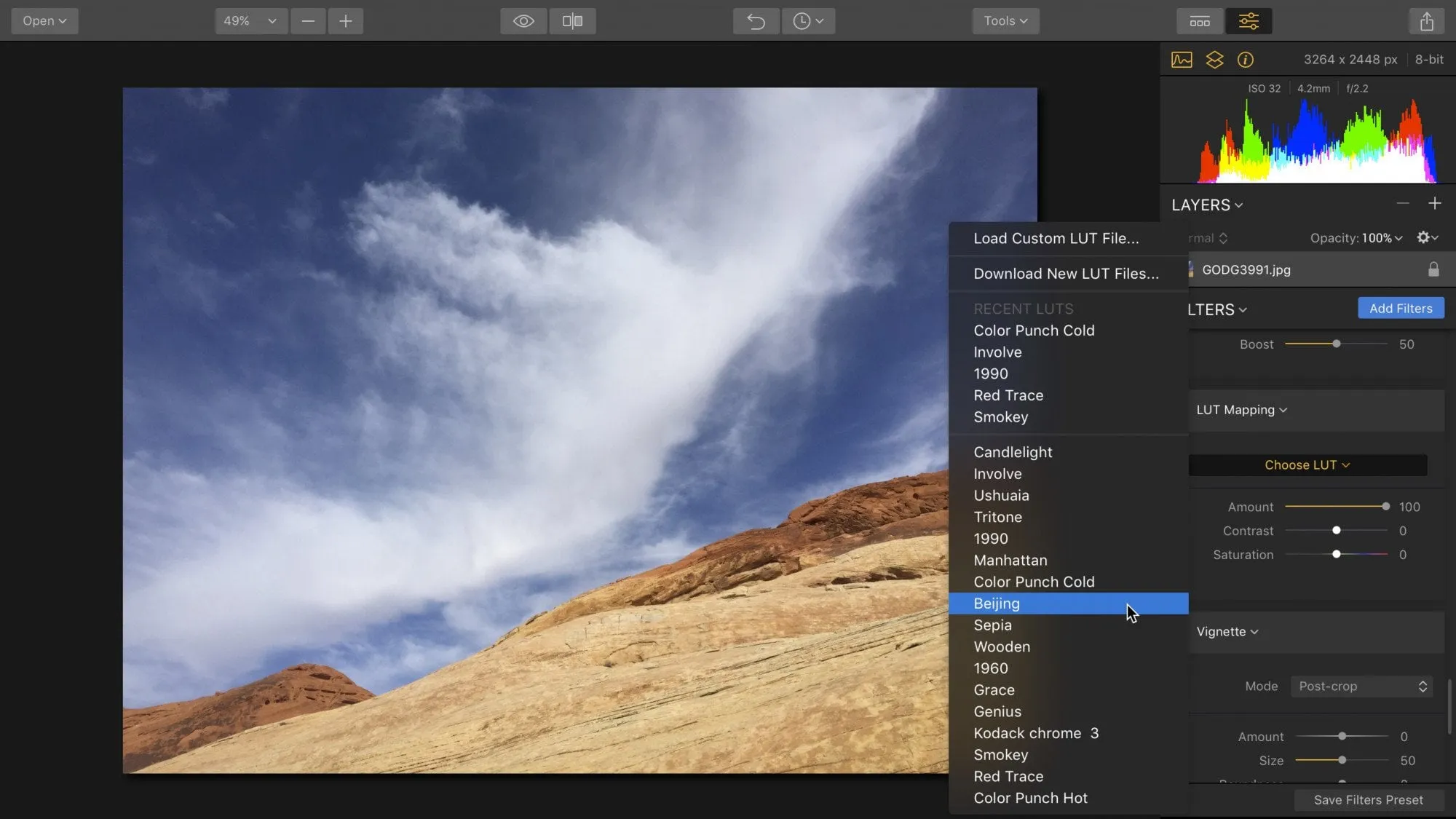Adjust the LUT Contrast slider handle
1456x819 pixels.
pos(1337,531)
